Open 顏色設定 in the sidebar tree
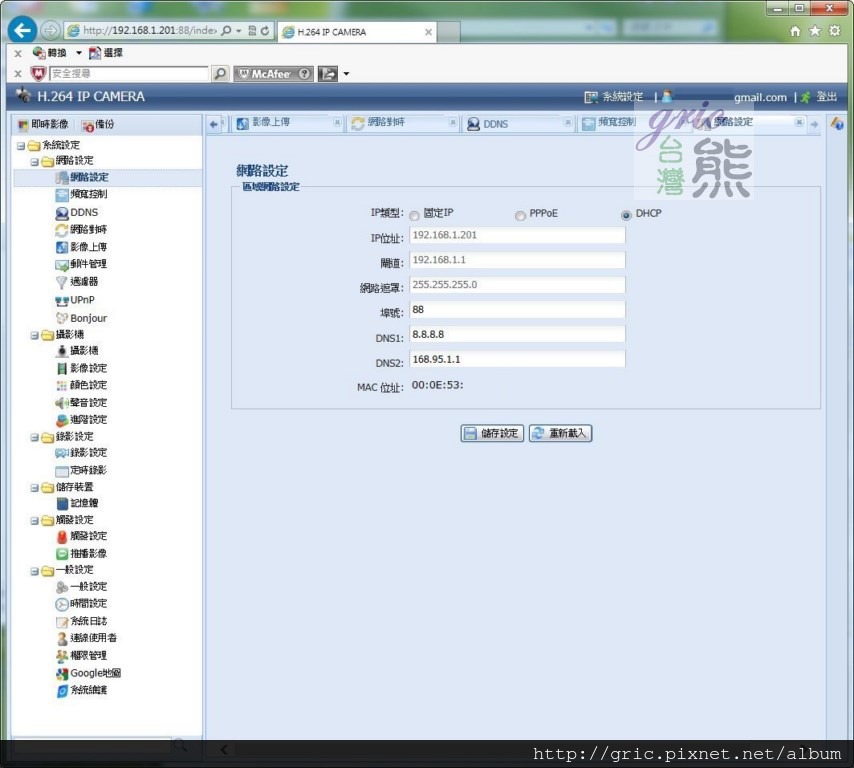Screen dimensions: 854x768 [81, 385]
